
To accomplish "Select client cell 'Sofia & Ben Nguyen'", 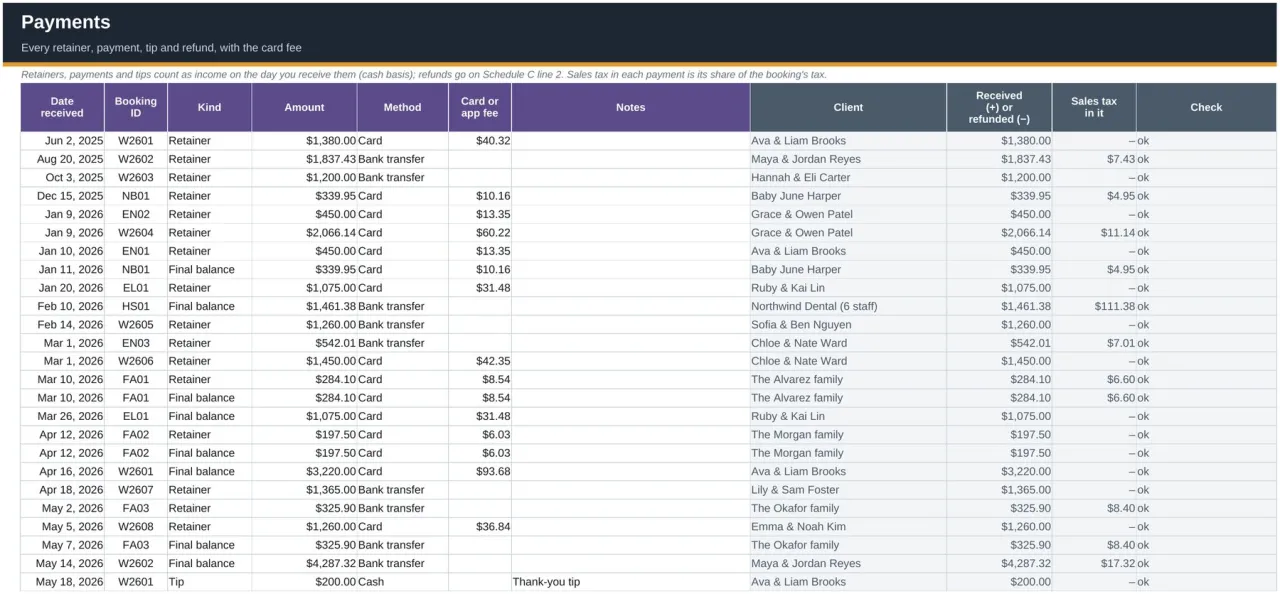I will [848, 324].
